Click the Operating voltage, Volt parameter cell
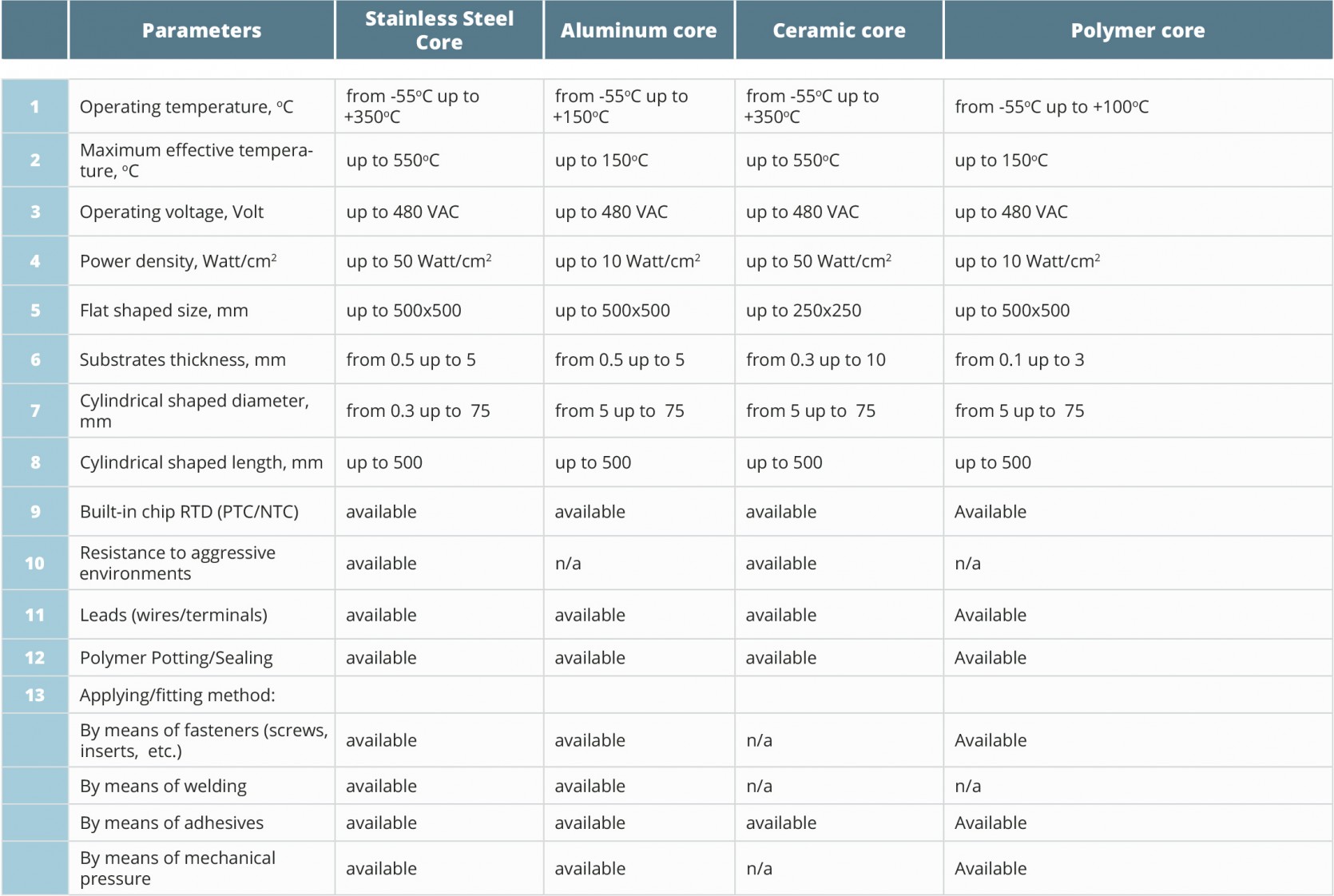The image size is (1334, 896). tap(172, 212)
